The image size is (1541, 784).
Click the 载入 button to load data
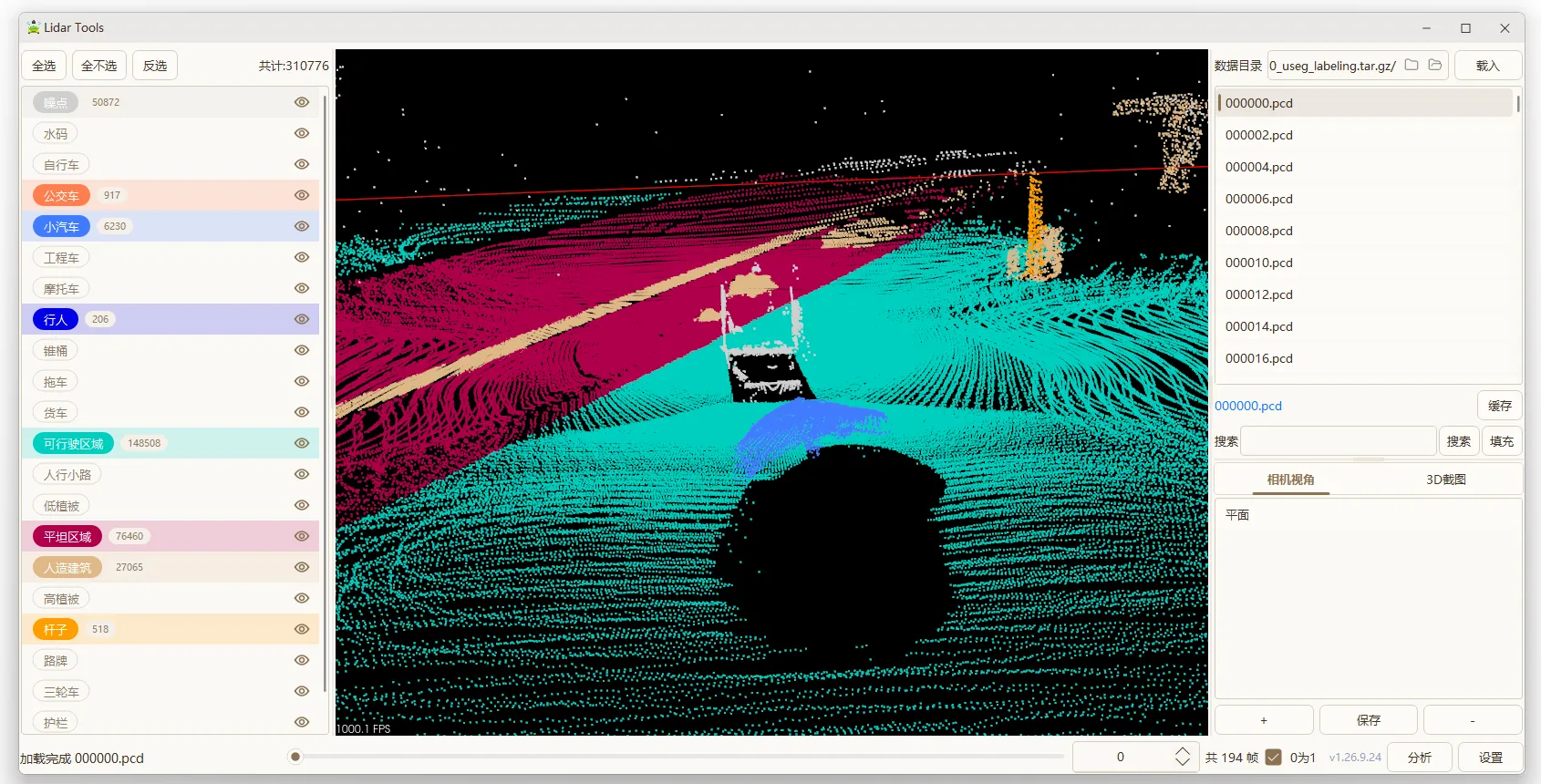click(1488, 66)
